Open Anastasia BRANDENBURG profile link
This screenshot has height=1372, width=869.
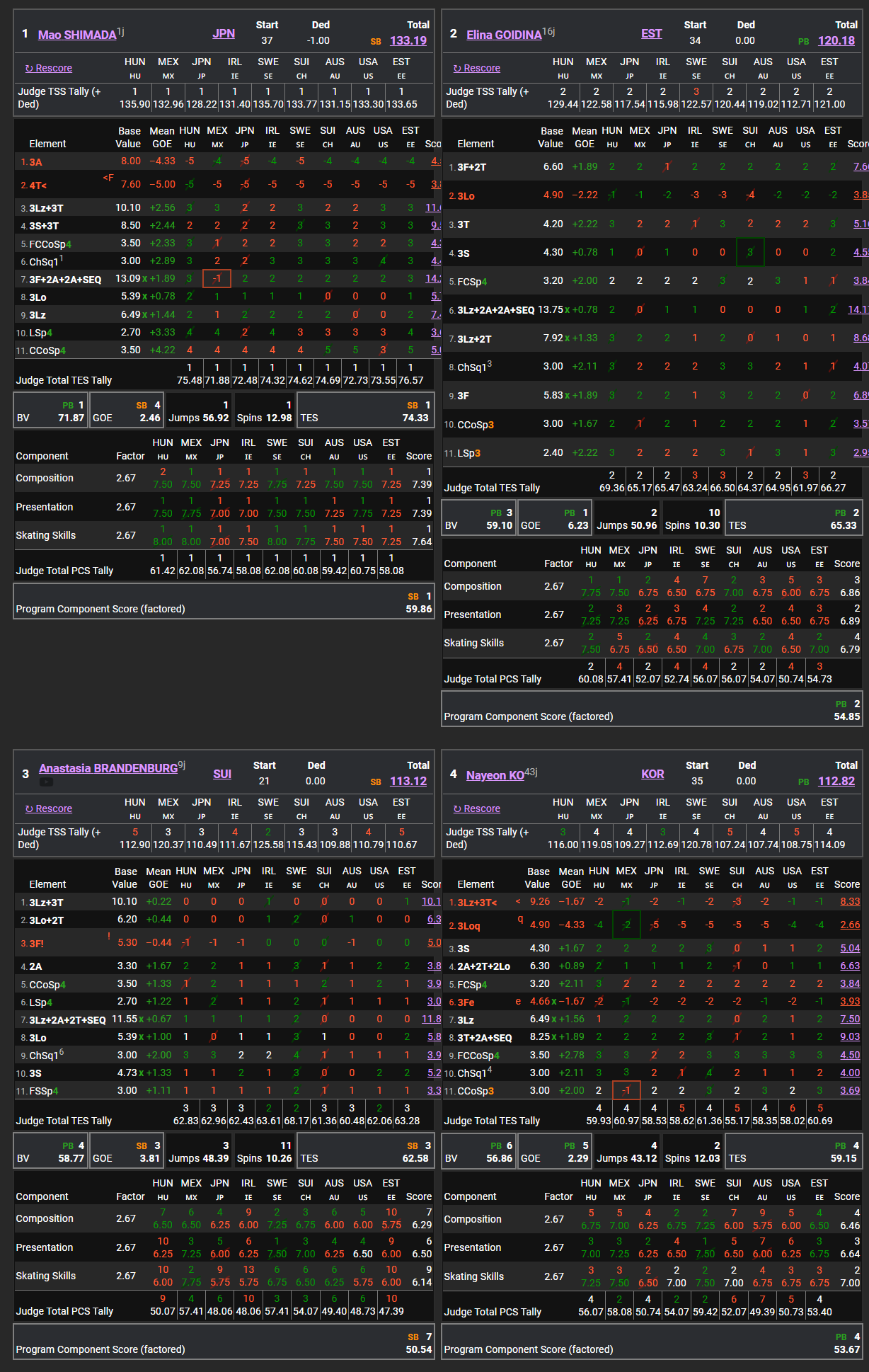(108, 768)
